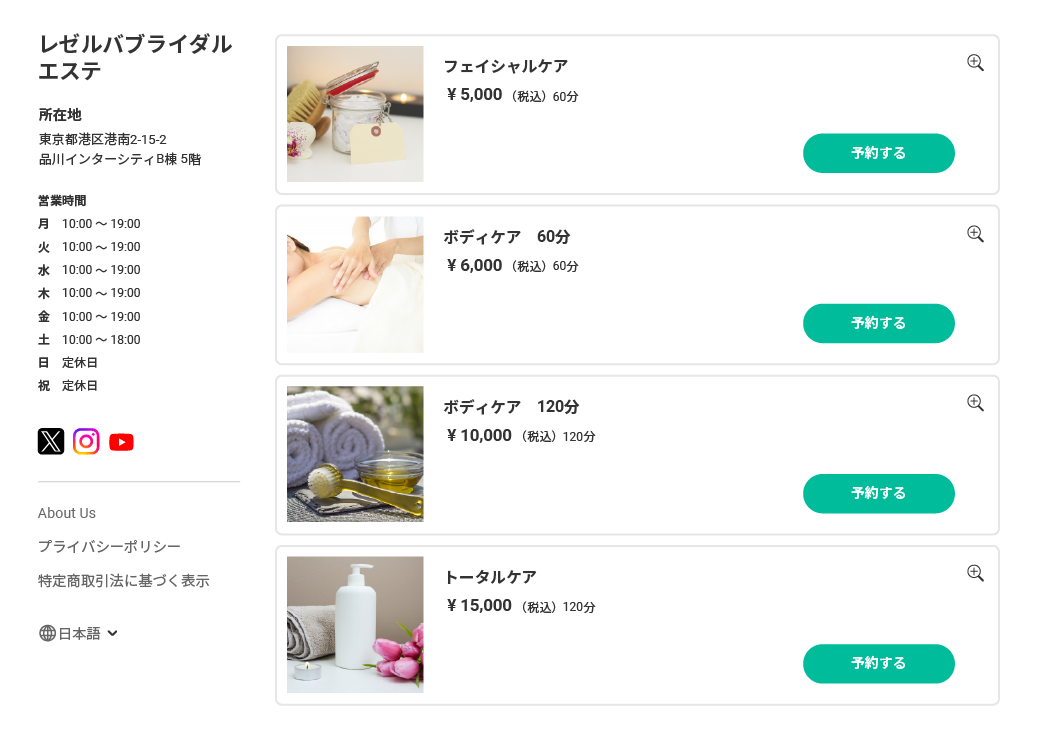Book the トータルケア course
This screenshot has width=1037, height=740.
tap(878, 663)
